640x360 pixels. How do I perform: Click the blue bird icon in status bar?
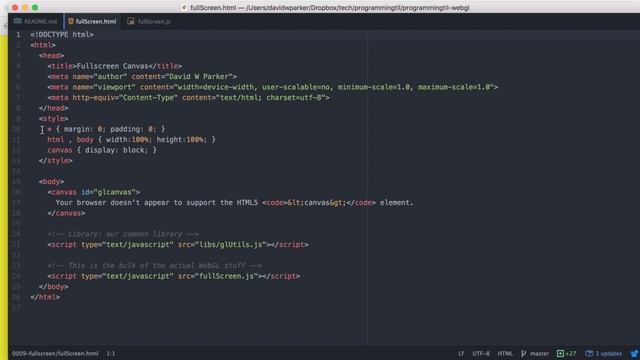635,353
